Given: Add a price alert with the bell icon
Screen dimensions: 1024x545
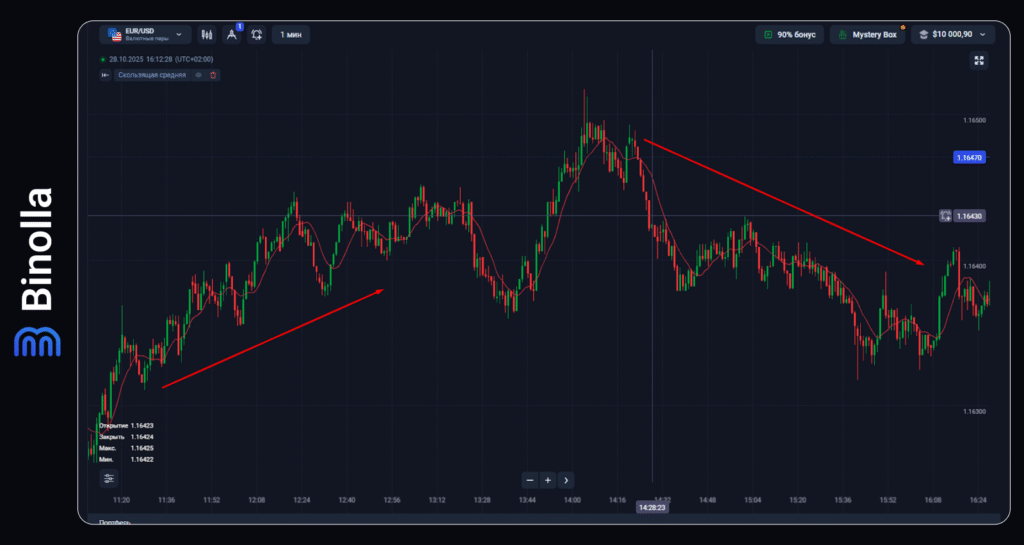Looking at the screenshot, I should pos(257,35).
